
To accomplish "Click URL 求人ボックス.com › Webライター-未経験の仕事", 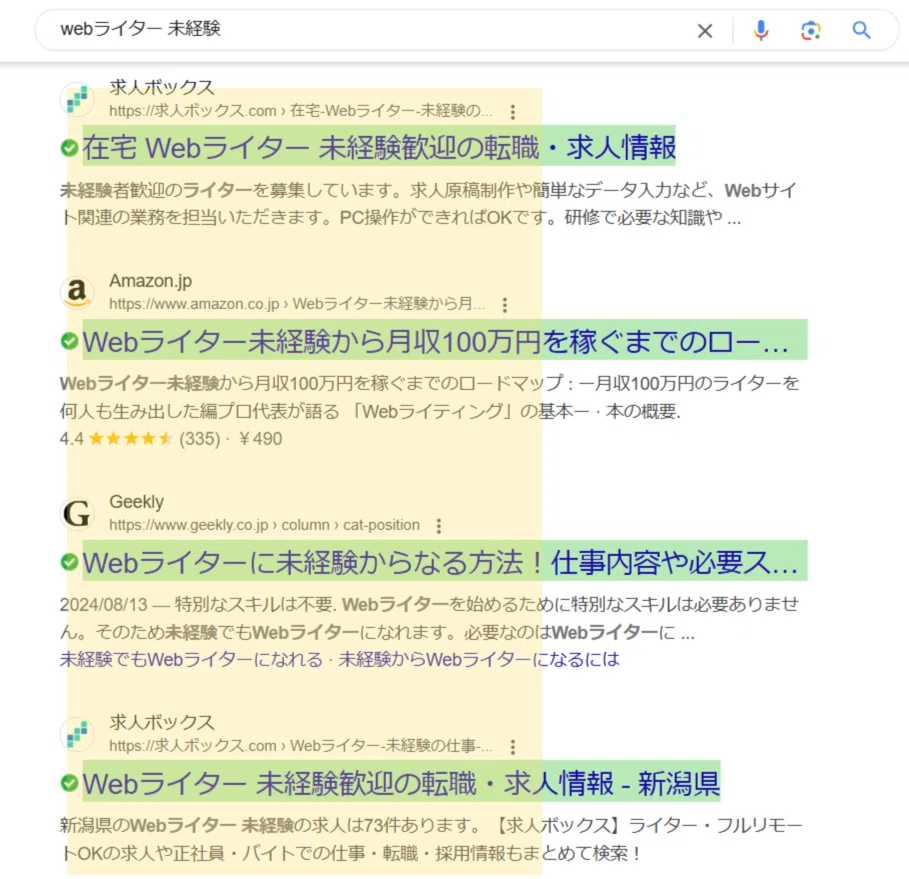I will pos(301,746).
